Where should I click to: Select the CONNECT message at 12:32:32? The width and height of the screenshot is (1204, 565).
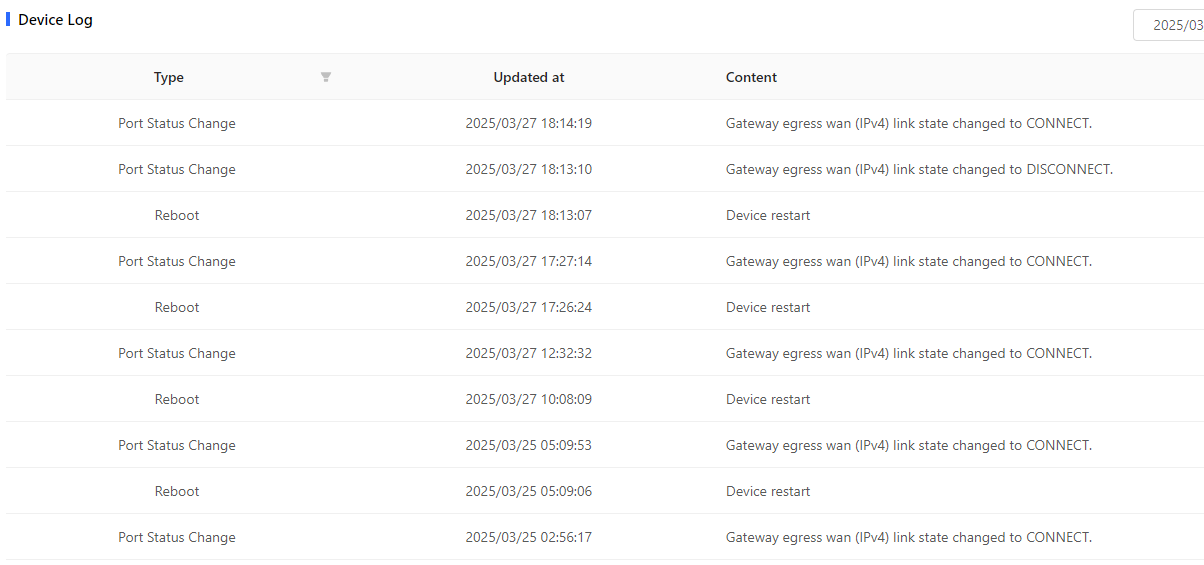(909, 353)
